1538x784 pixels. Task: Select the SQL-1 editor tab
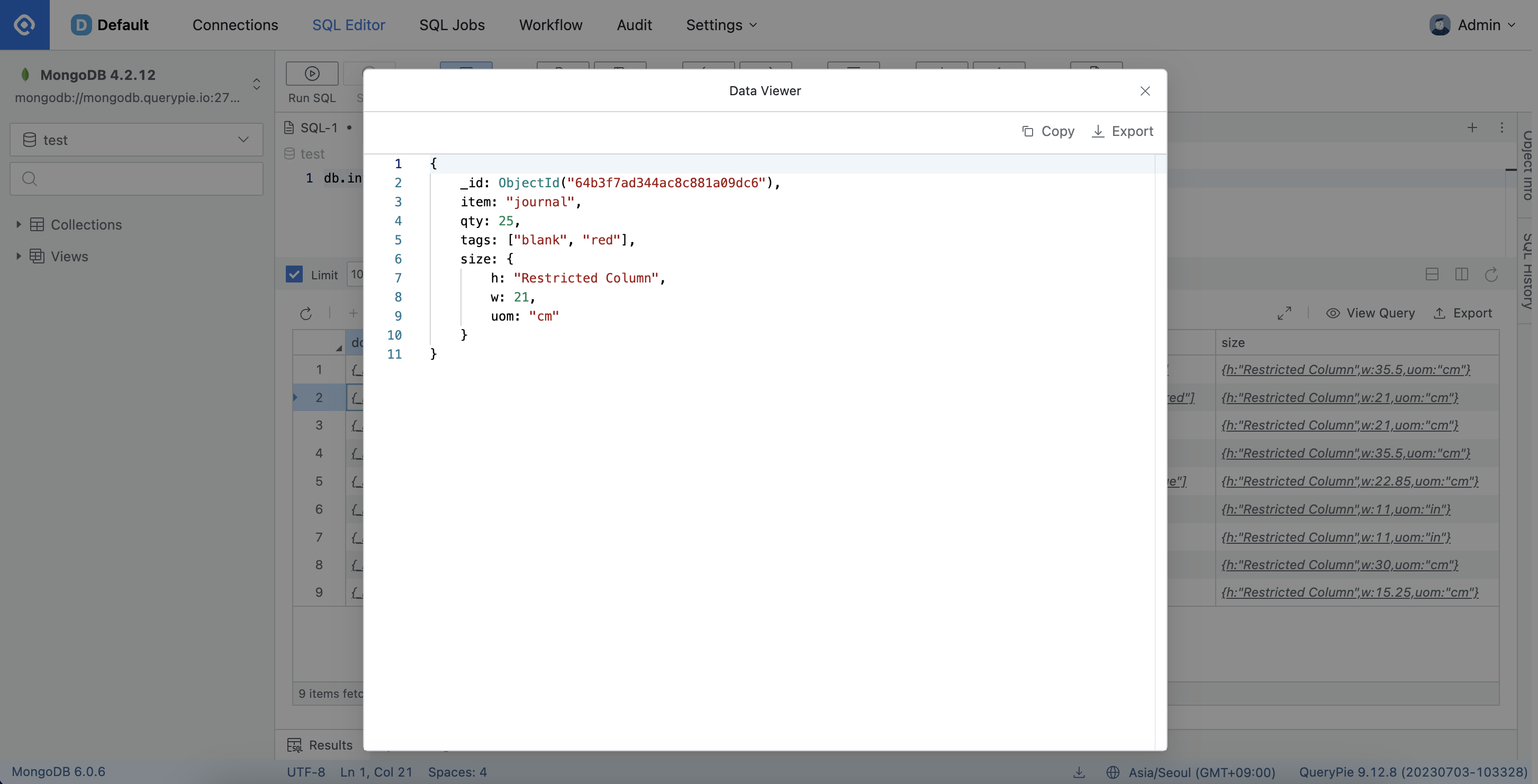[x=319, y=127]
